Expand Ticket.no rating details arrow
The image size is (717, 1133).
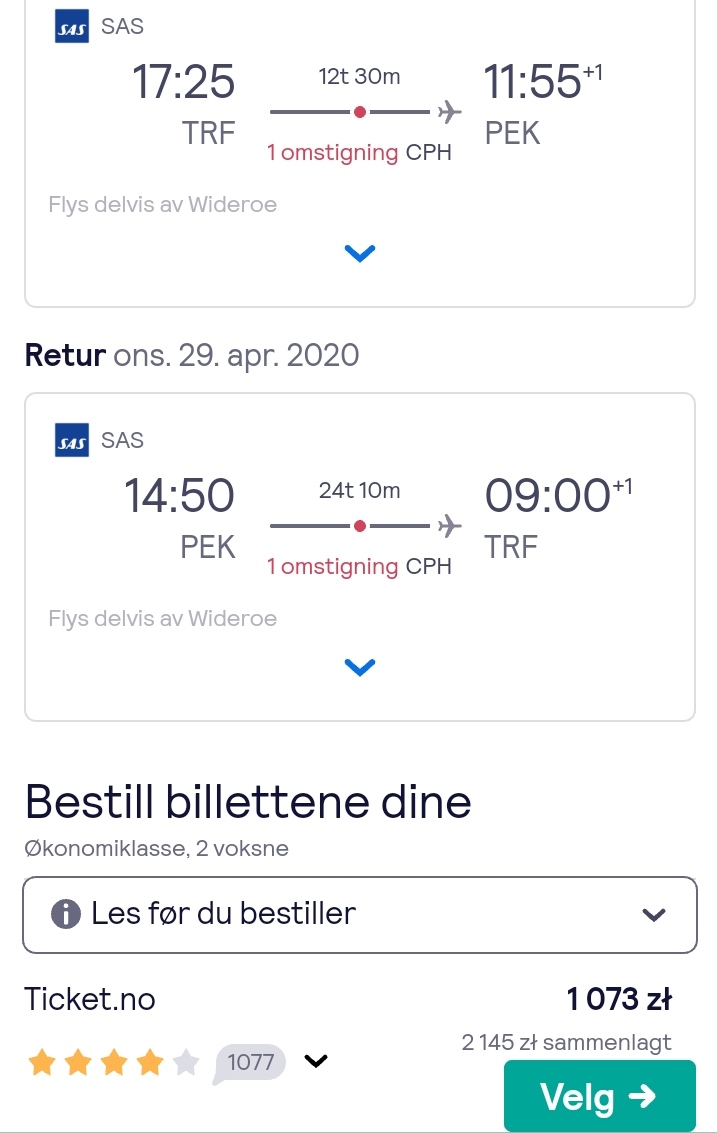click(x=316, y=1061)
